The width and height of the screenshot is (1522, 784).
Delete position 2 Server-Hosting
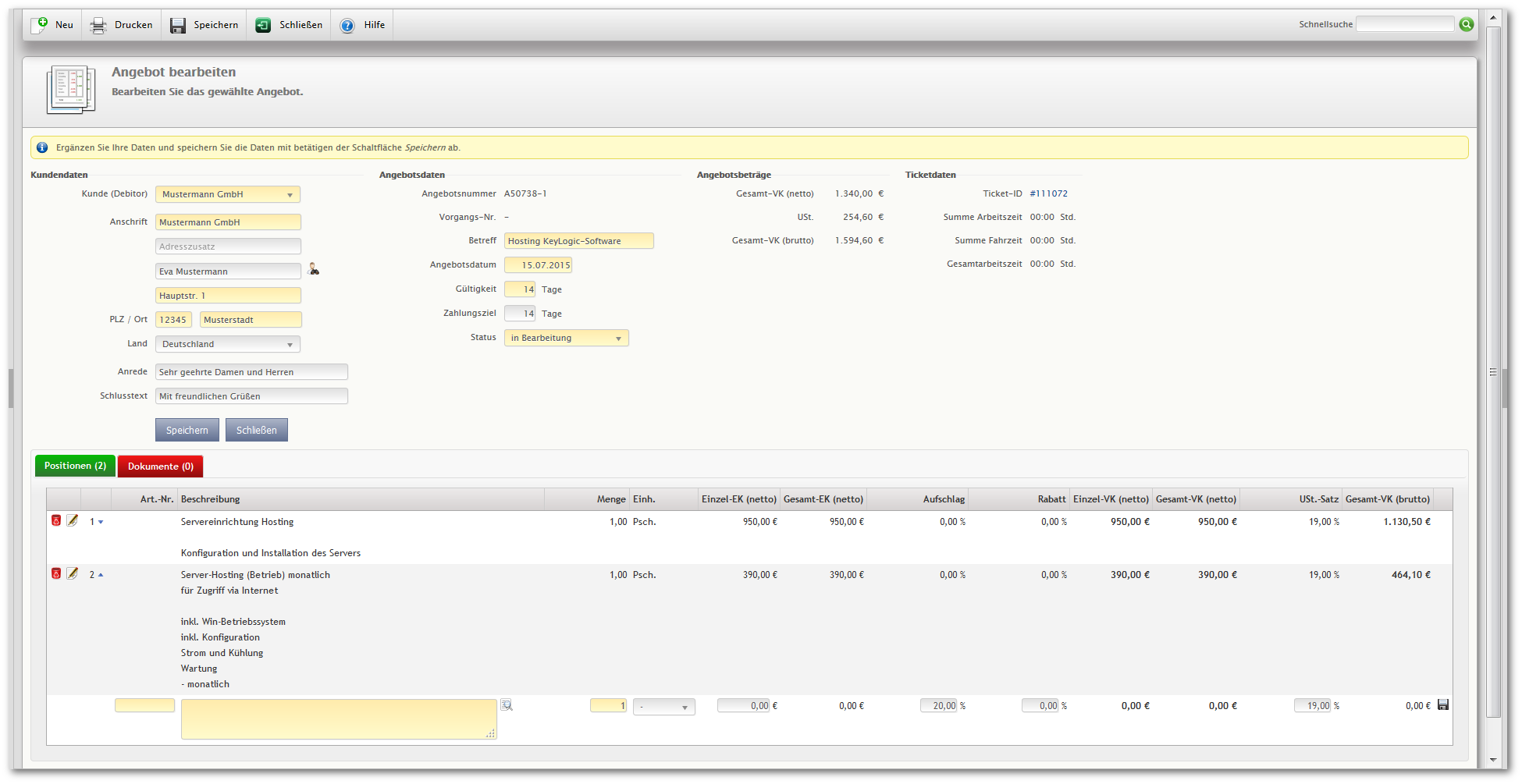tap(56, 573)
